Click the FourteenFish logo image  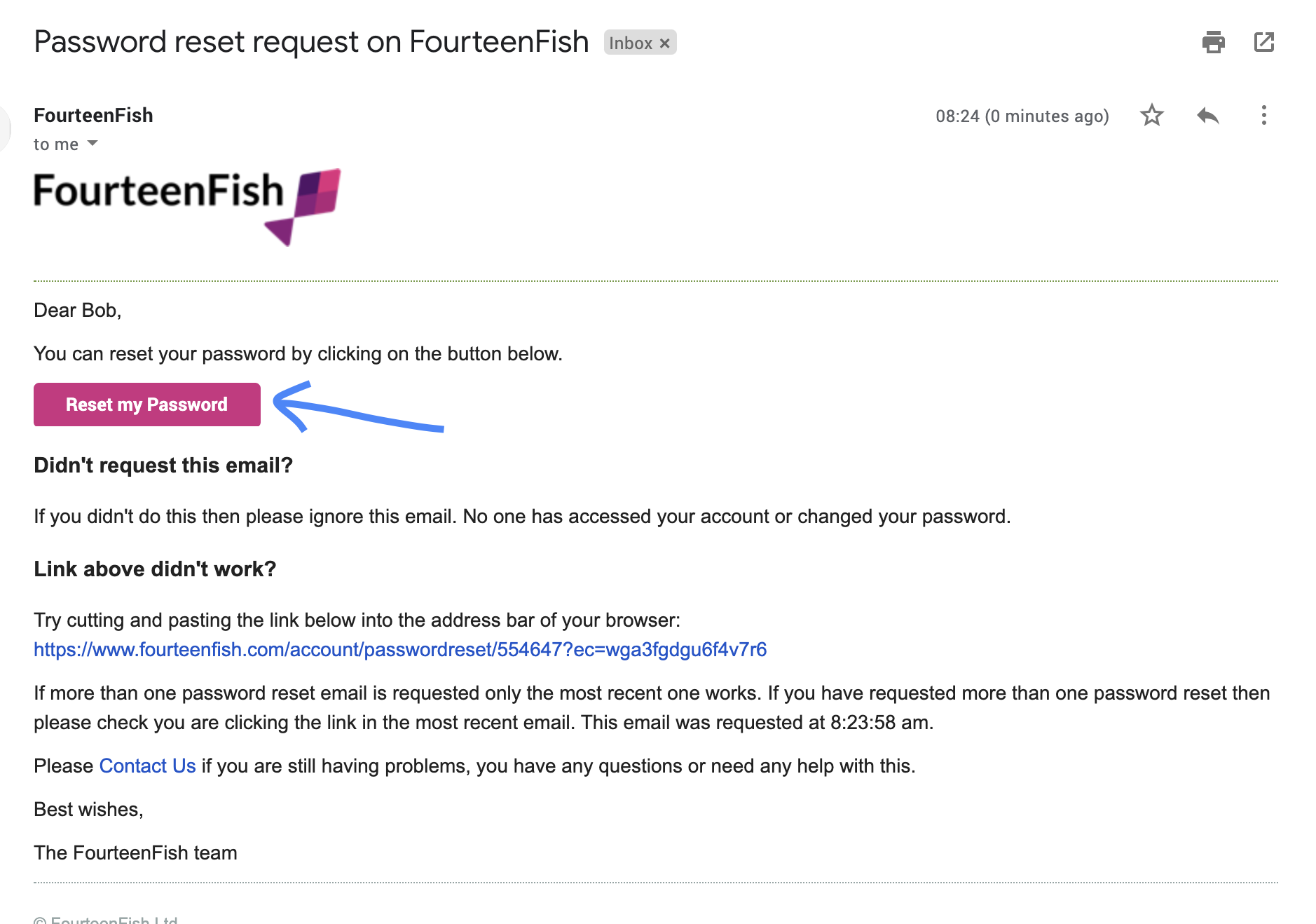[x=187, y=207]
